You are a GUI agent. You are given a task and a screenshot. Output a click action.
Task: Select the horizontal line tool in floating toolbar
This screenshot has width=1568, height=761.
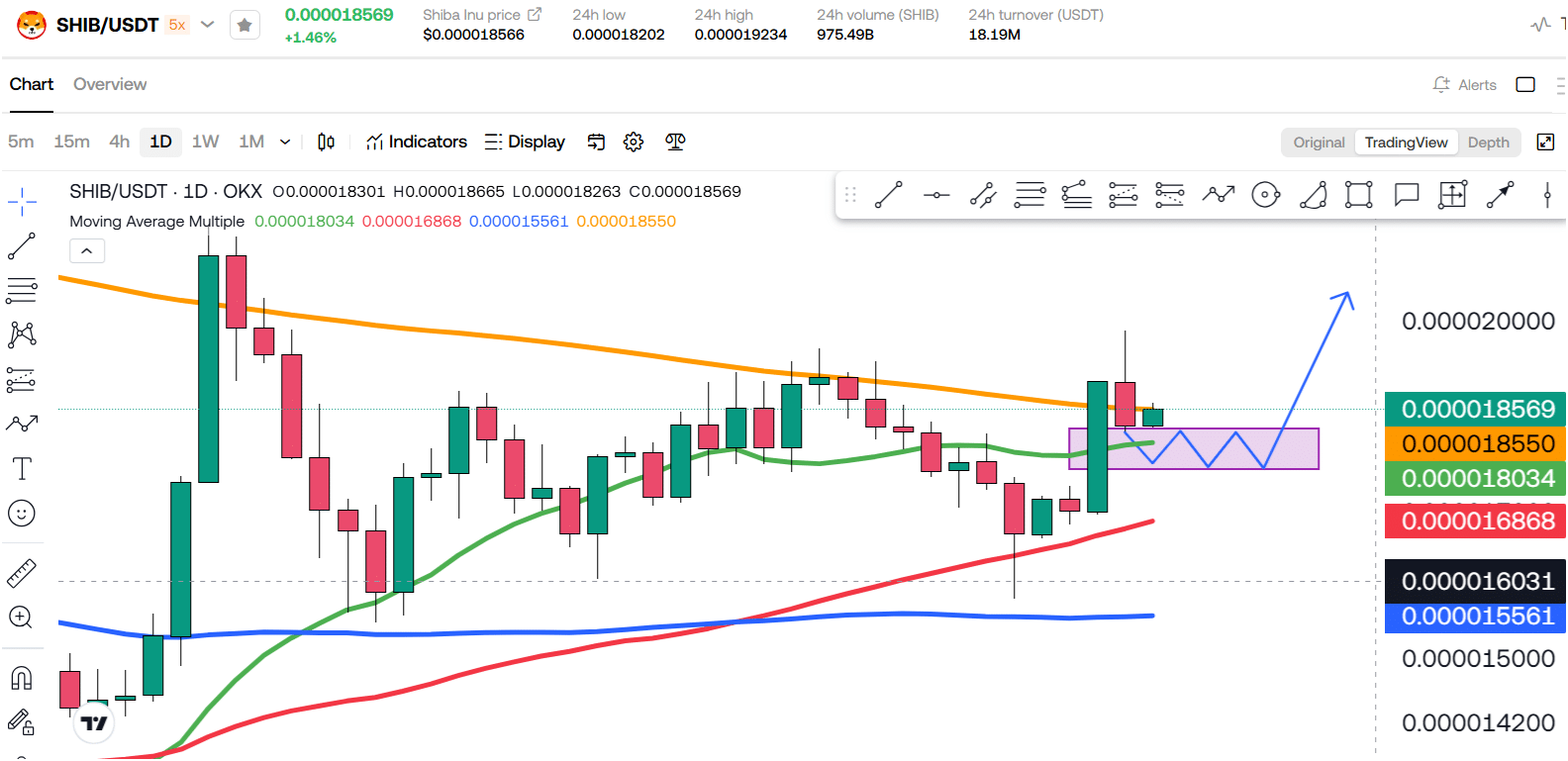(x=936, y=195)
